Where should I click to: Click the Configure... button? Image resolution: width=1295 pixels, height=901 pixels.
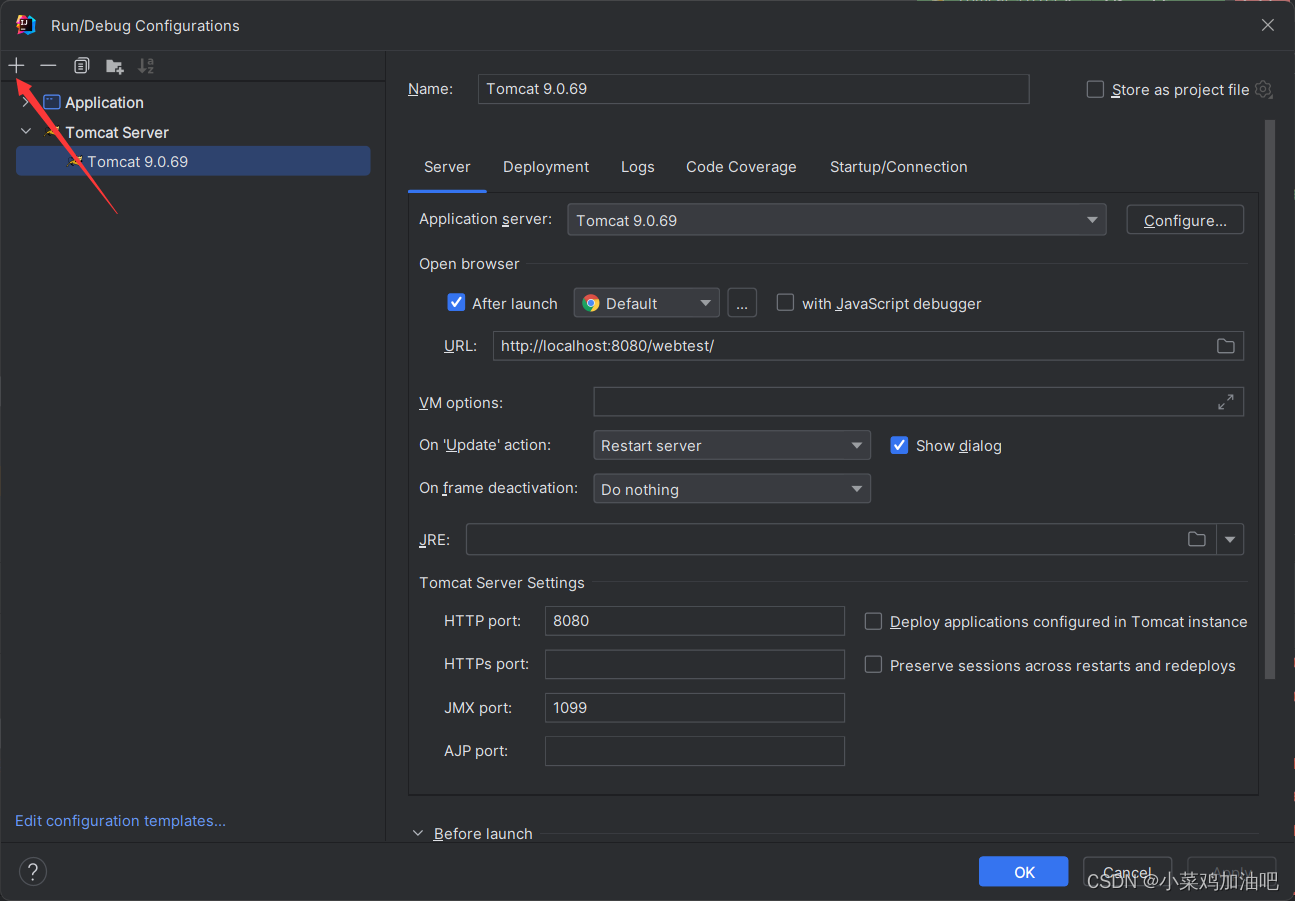[x=1185, y=220]
